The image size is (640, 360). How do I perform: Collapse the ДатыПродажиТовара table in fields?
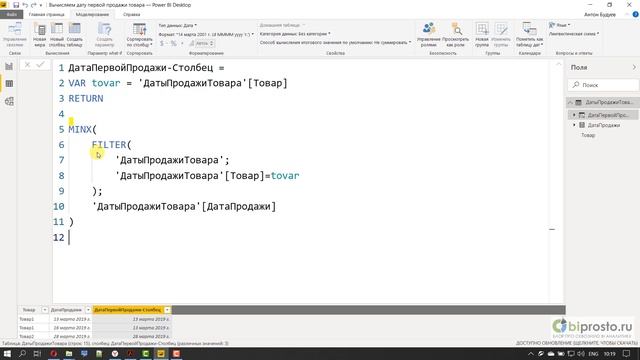571,102
